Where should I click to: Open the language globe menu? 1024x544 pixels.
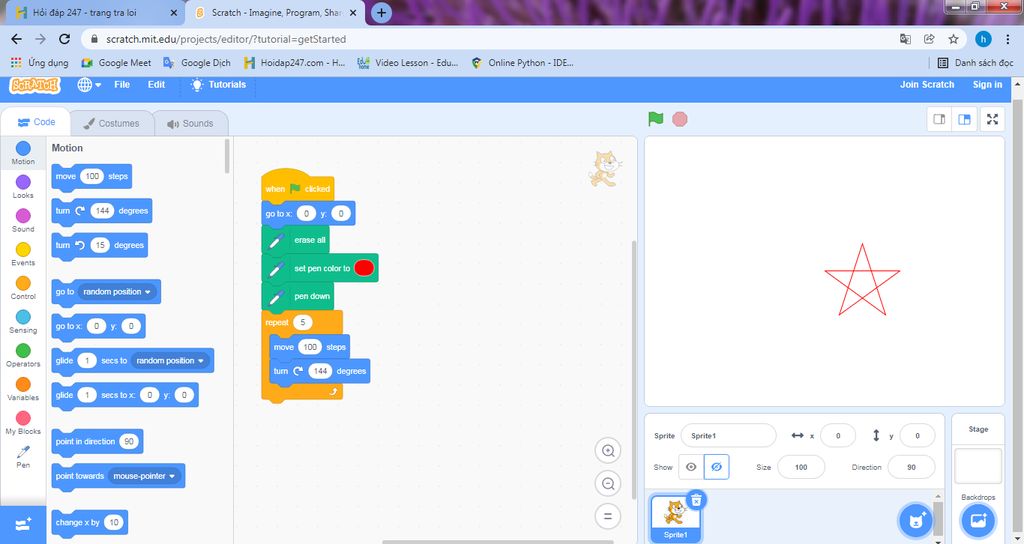[89, 85]
